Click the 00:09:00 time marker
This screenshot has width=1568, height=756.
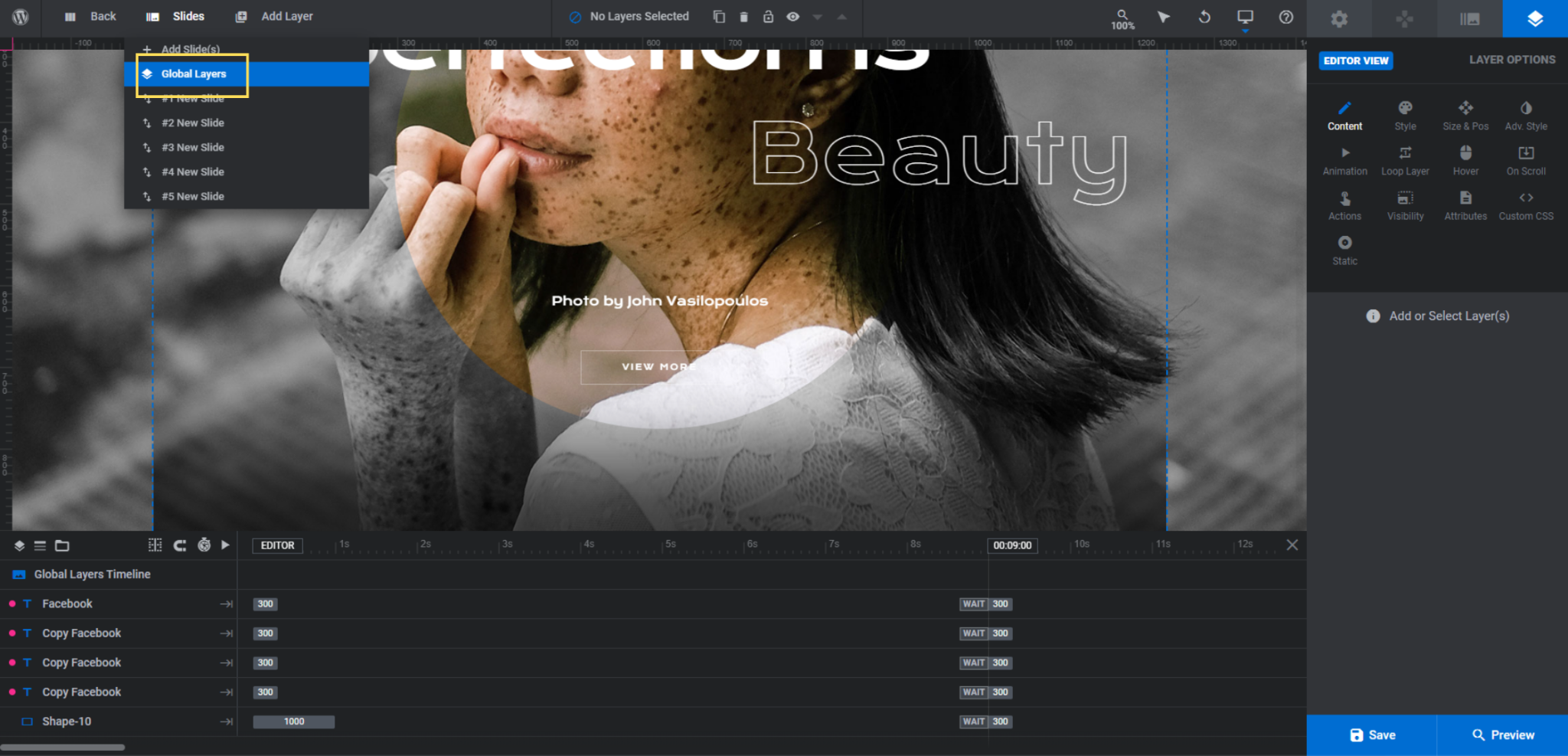[1012, 545]
